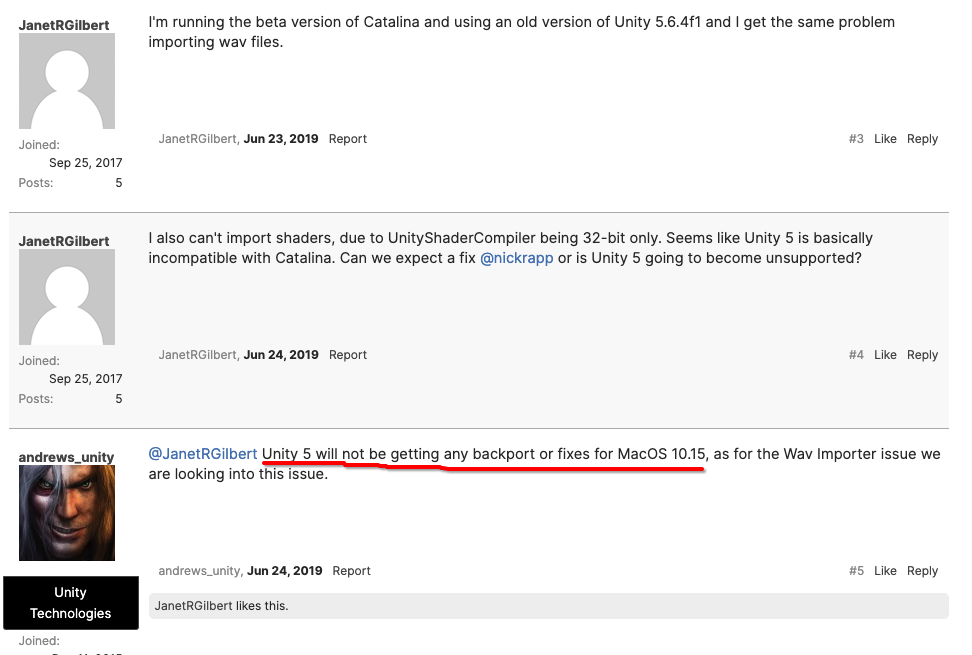Viewport: 972px width, 655px height.
Task: Like andrews_unity's post #5
Action: [885, 570]
